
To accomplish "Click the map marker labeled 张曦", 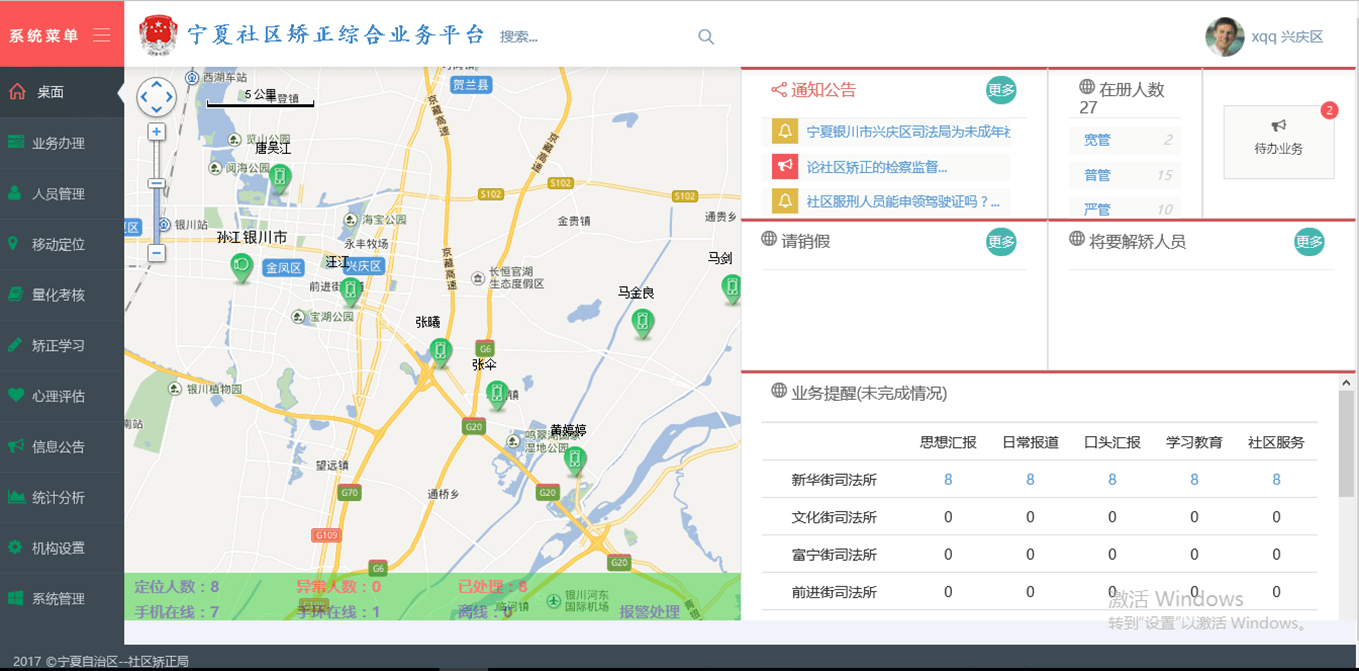I will (x=440, y=351).
